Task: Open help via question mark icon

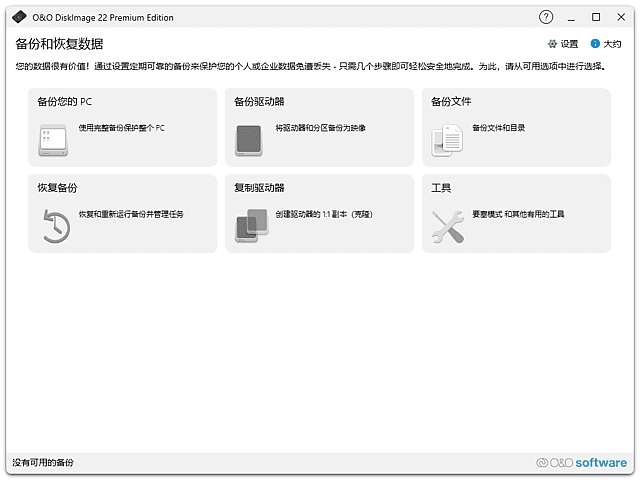Action: 546,17
